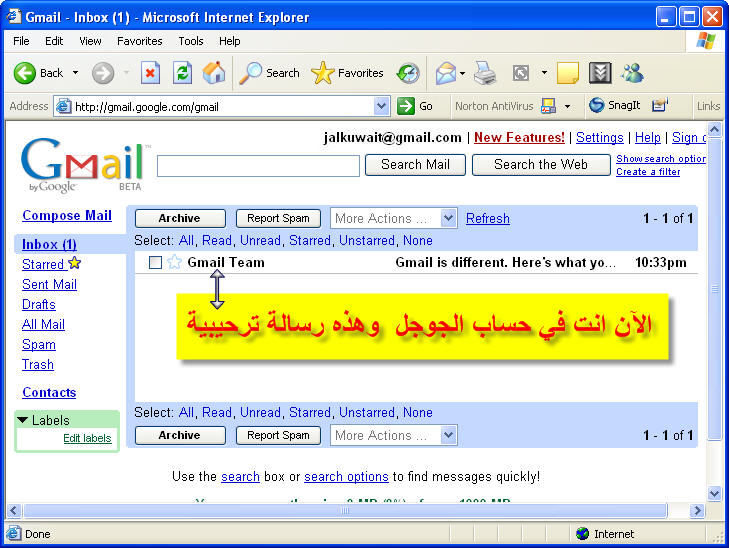729x548 pixels.
Task: Open the History toolbar icon
Action: click(408, 73)
